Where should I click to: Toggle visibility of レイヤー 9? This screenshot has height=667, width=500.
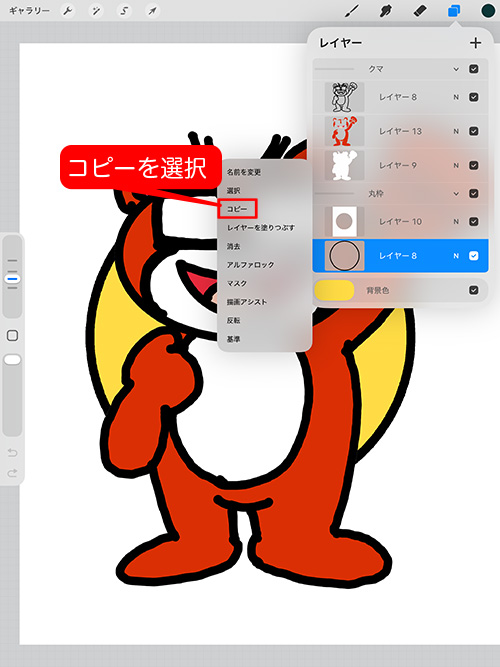point(474,165)
